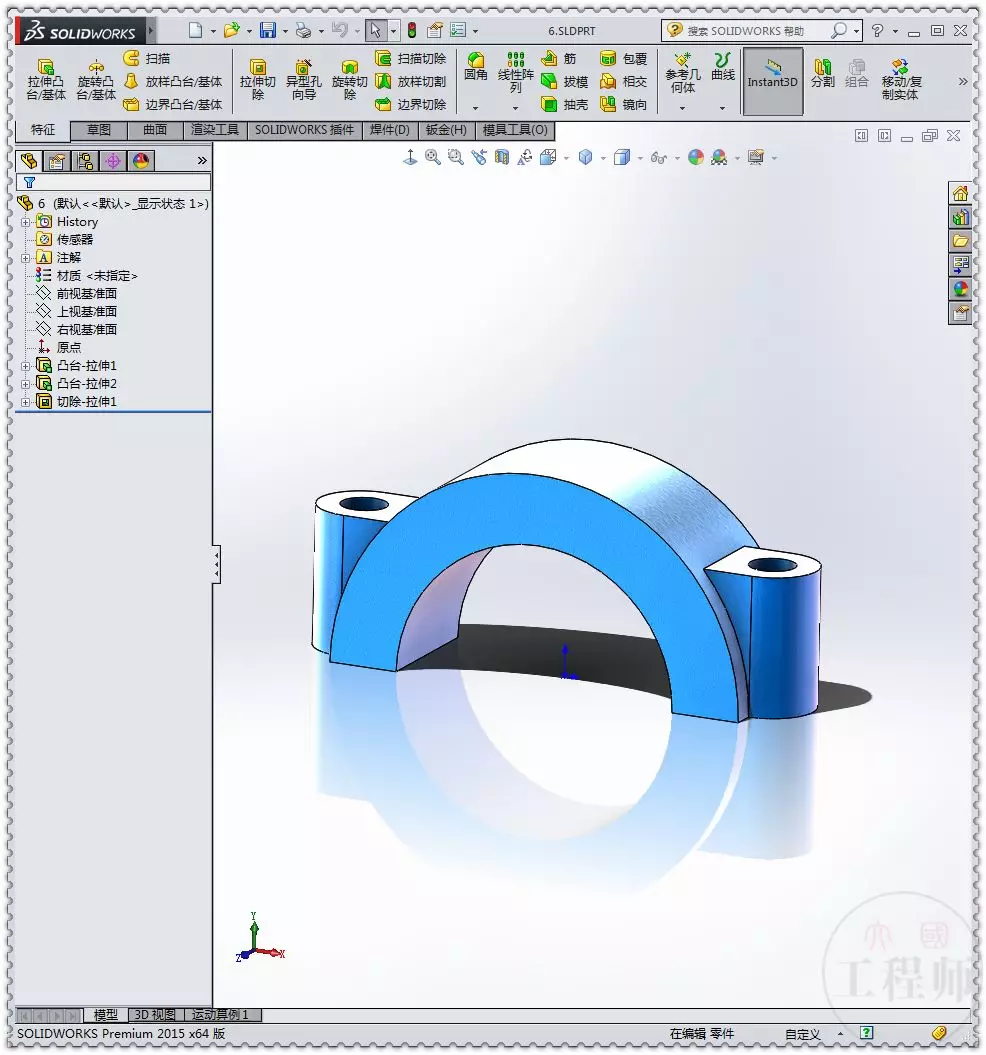Open Appearances color ball in task pane

[960, 289]
